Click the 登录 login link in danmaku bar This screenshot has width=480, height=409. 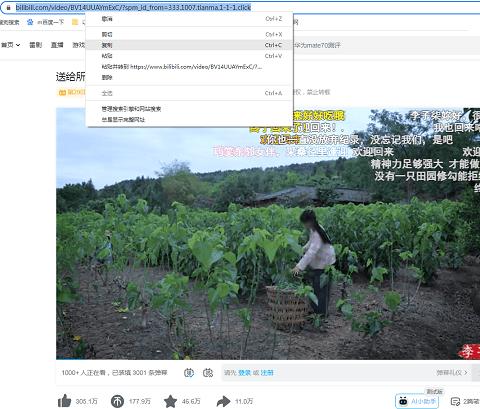click(245, 373)
